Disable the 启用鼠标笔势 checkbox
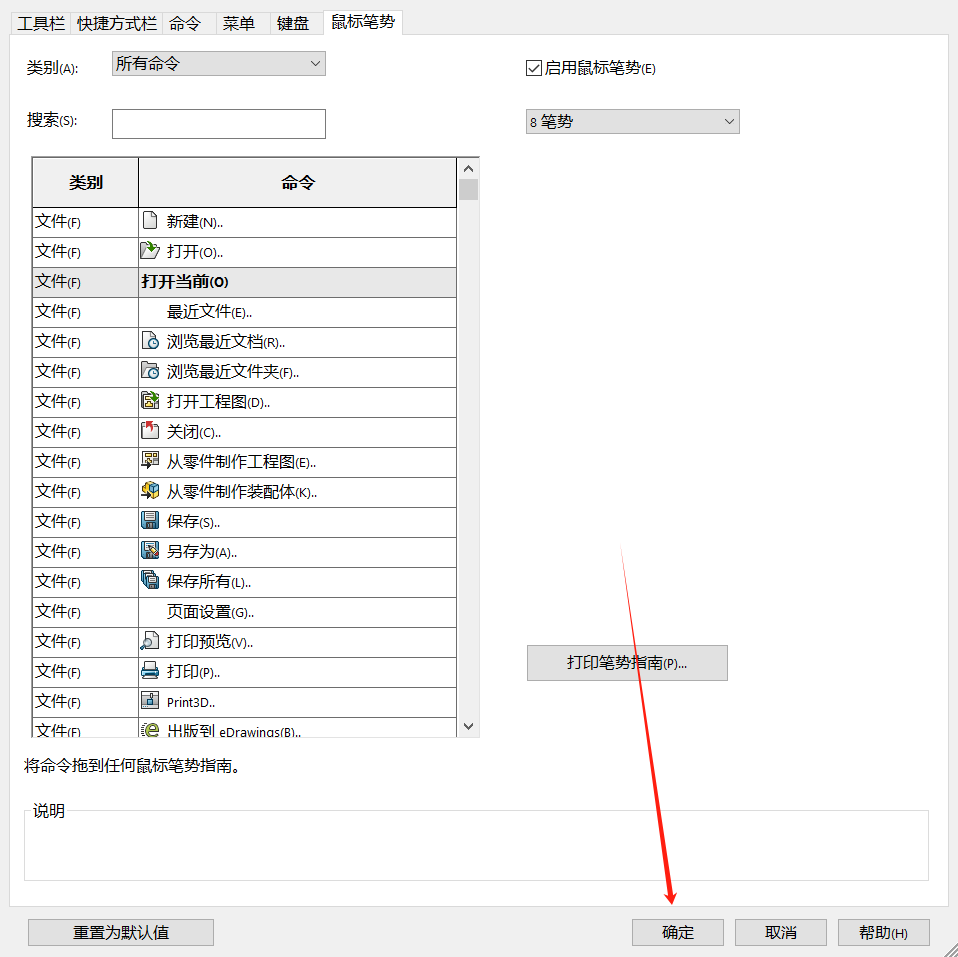958x957 pixels. coord(534,67)
